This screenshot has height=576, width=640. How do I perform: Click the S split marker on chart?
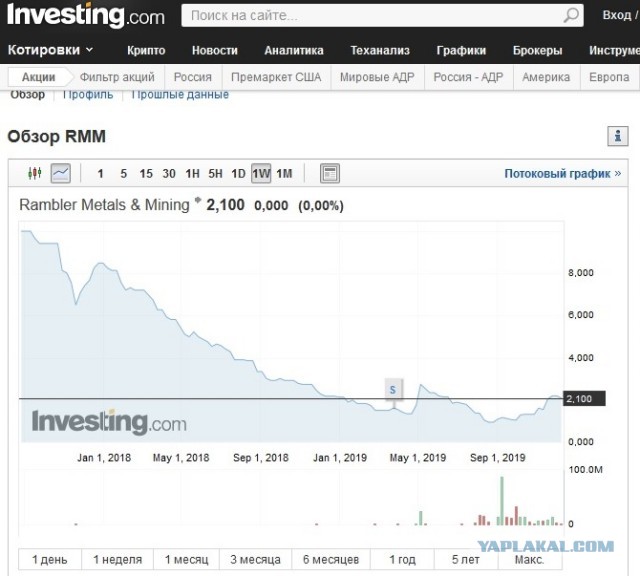[393, 390]
